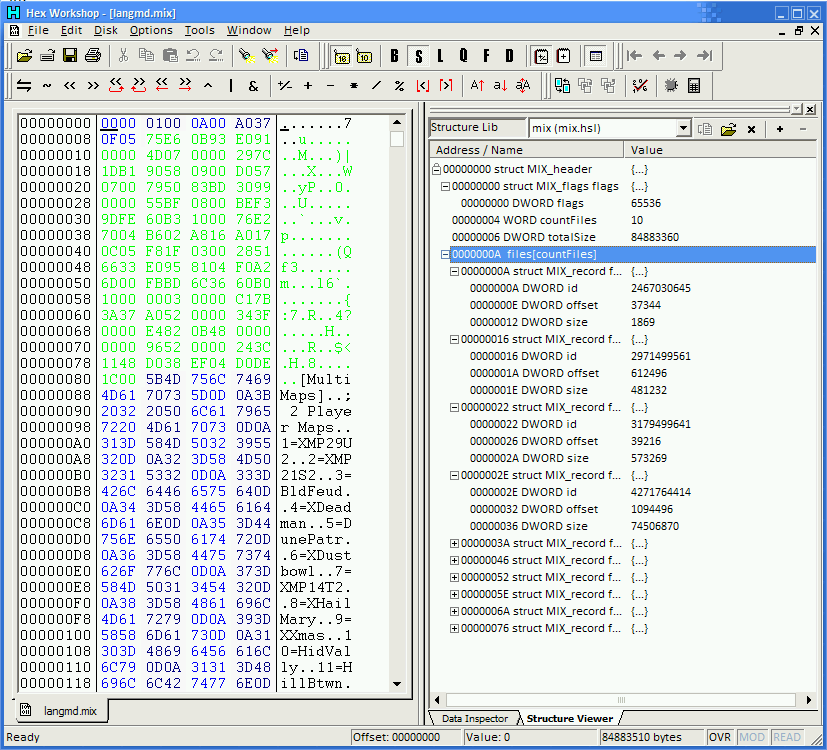Toggle the B (byte) data type button

pos(394,55)
